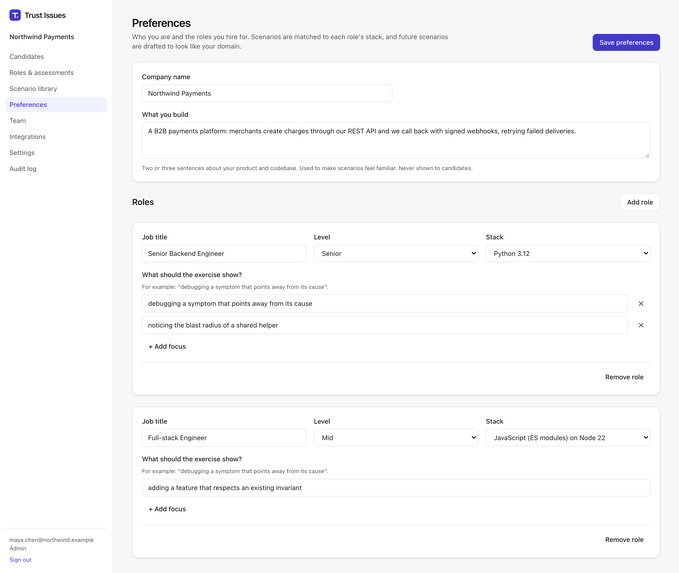This screenshot has width=679, height=573.
Task: Click the Add role button
Action: click(640, 202)
